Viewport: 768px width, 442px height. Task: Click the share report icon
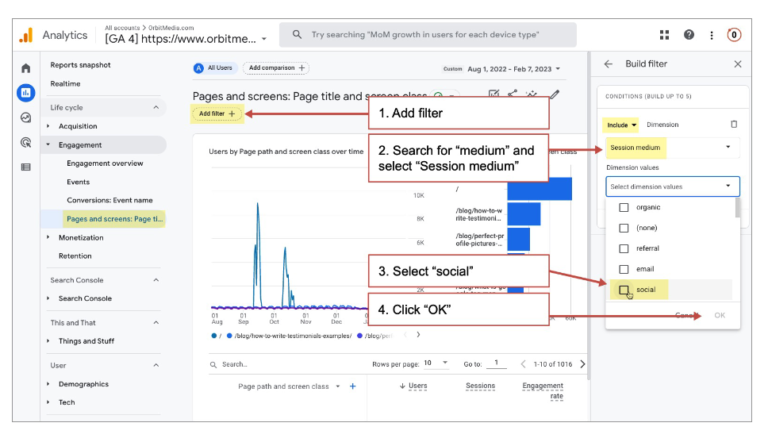512,94
